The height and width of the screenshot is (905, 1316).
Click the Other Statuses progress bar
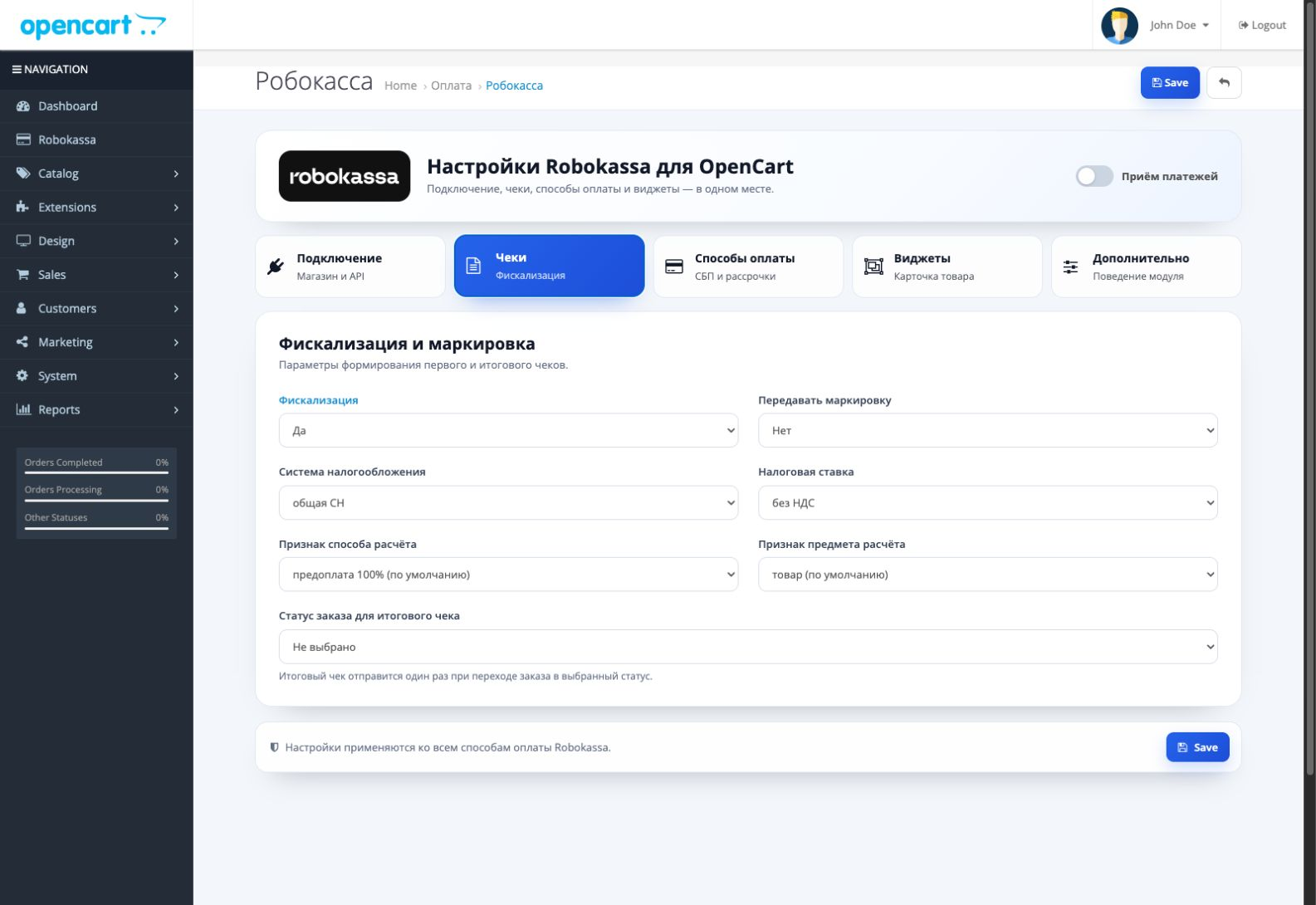click(x=96, y=528)
